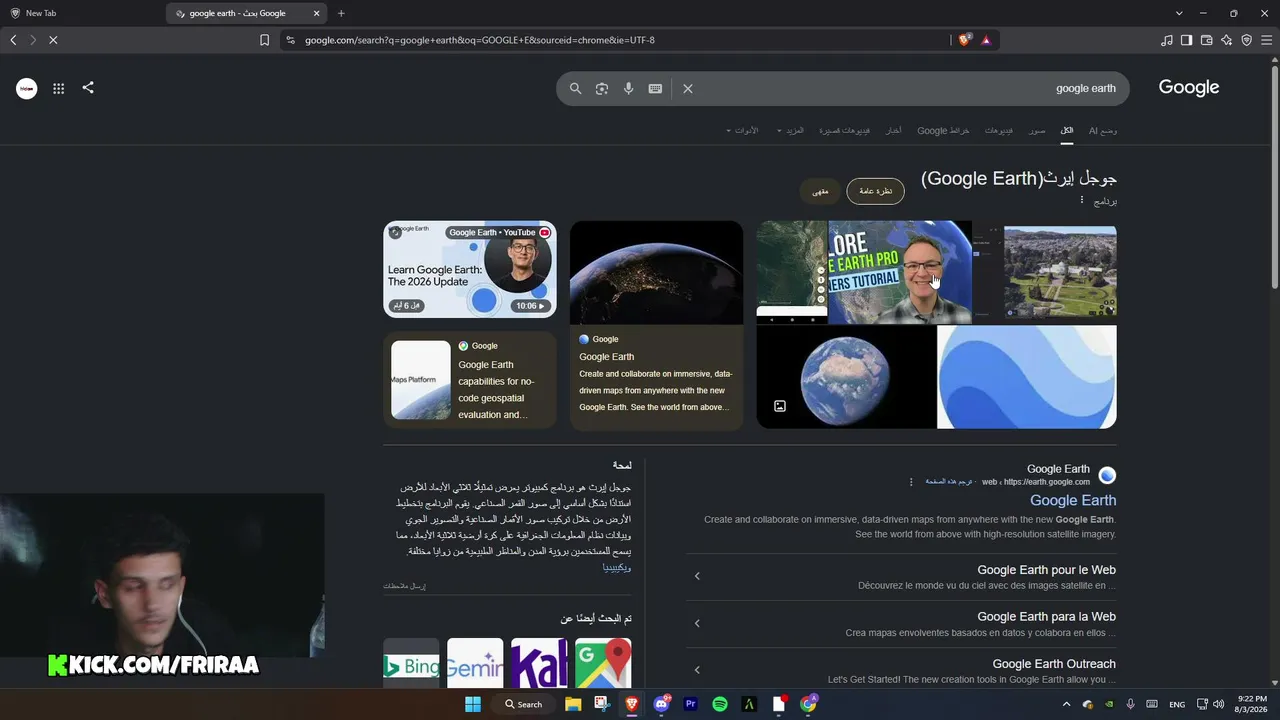Start voice search with the microphone icon
The width and height of the screenshot is (1280, 720).
628,88
